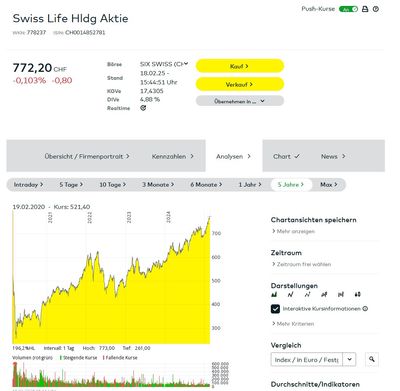Click the magnifier search button beside Vergleich
The width and height of the screenshot is (400, 391).
[372, 359]
